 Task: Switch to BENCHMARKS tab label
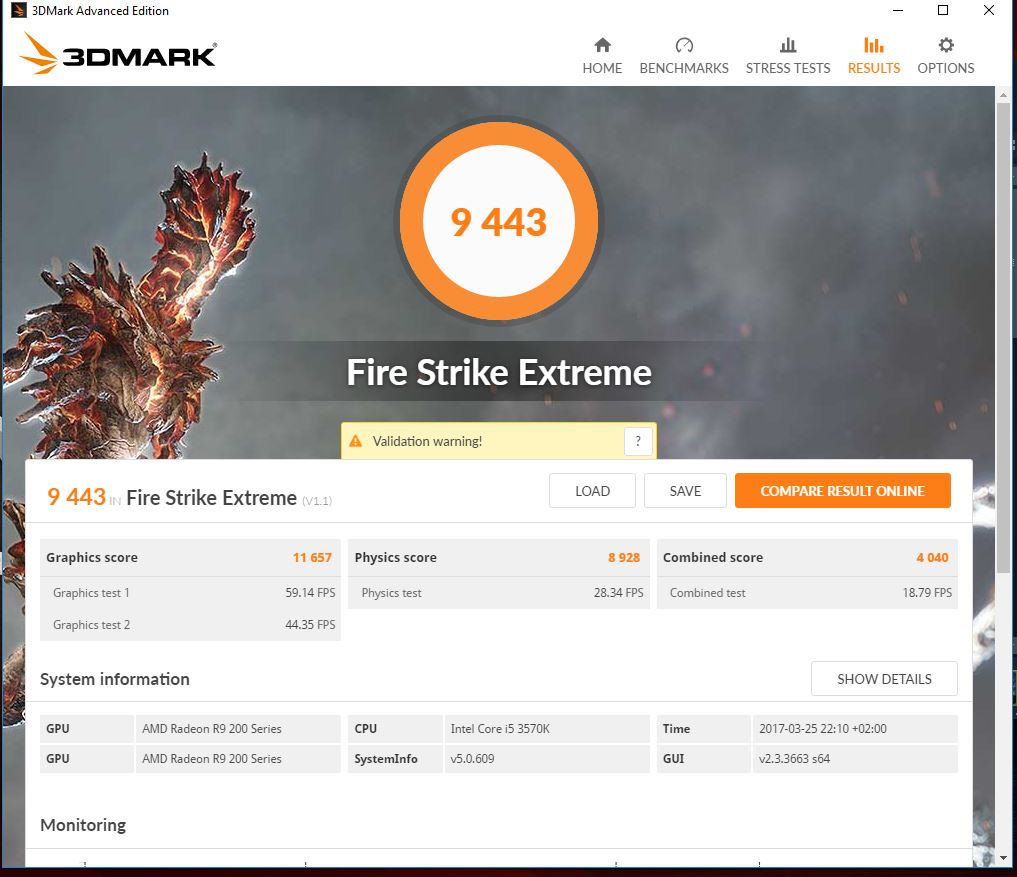point(684,68)
